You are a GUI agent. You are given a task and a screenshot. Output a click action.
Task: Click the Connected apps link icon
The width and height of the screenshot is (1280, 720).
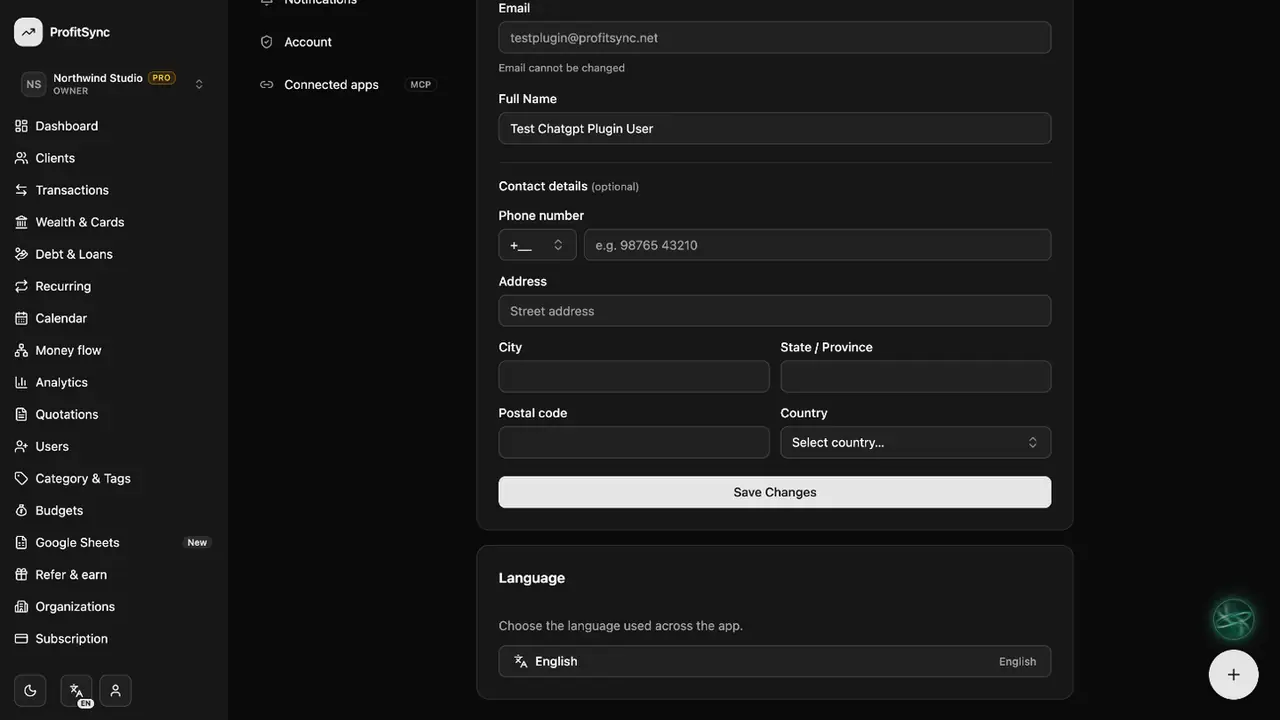coord(266,85)
